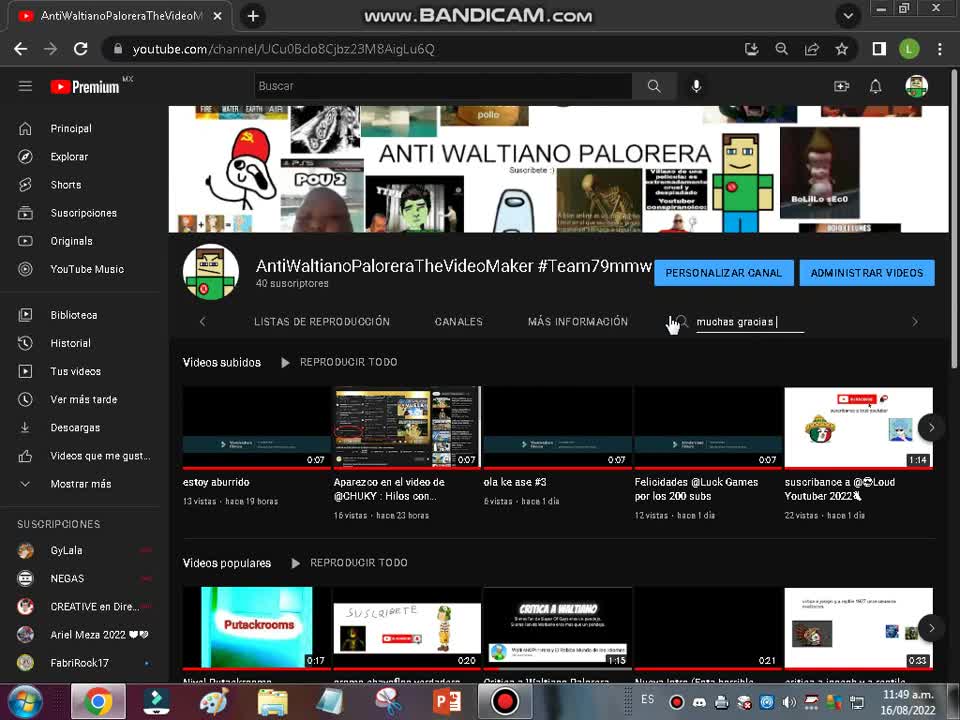
Task: Open Suscripciones in the sidebar
Action: 84,213
